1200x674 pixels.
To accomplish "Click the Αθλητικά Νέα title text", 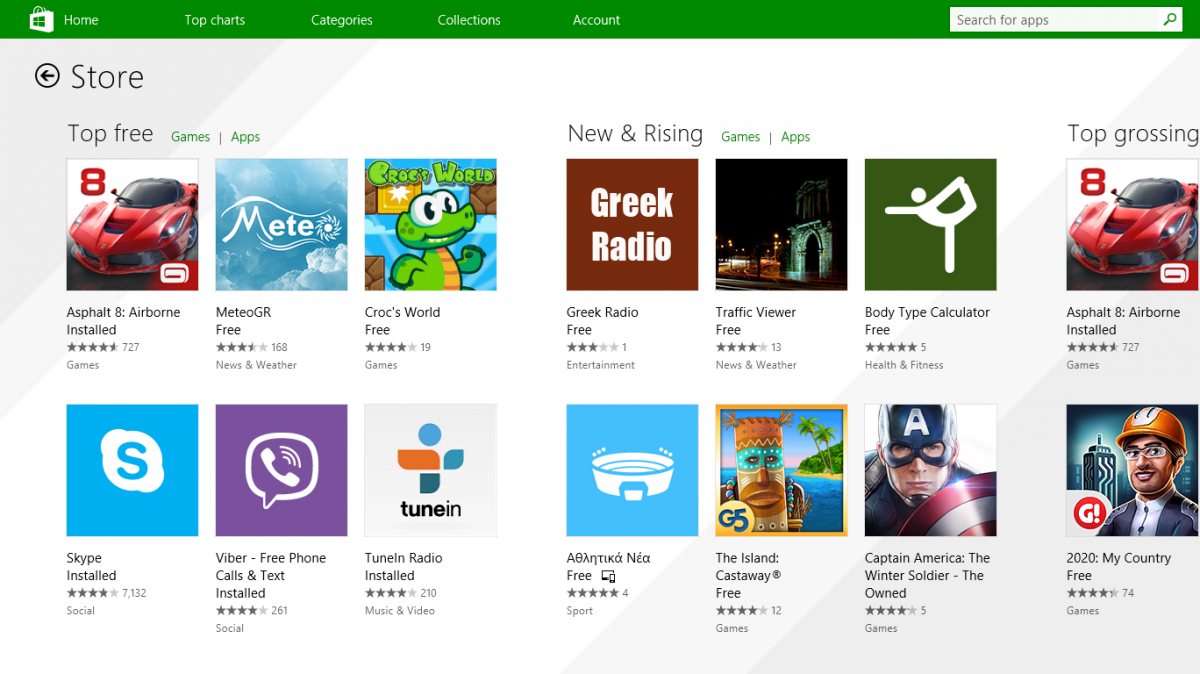I will pos(608,558).
